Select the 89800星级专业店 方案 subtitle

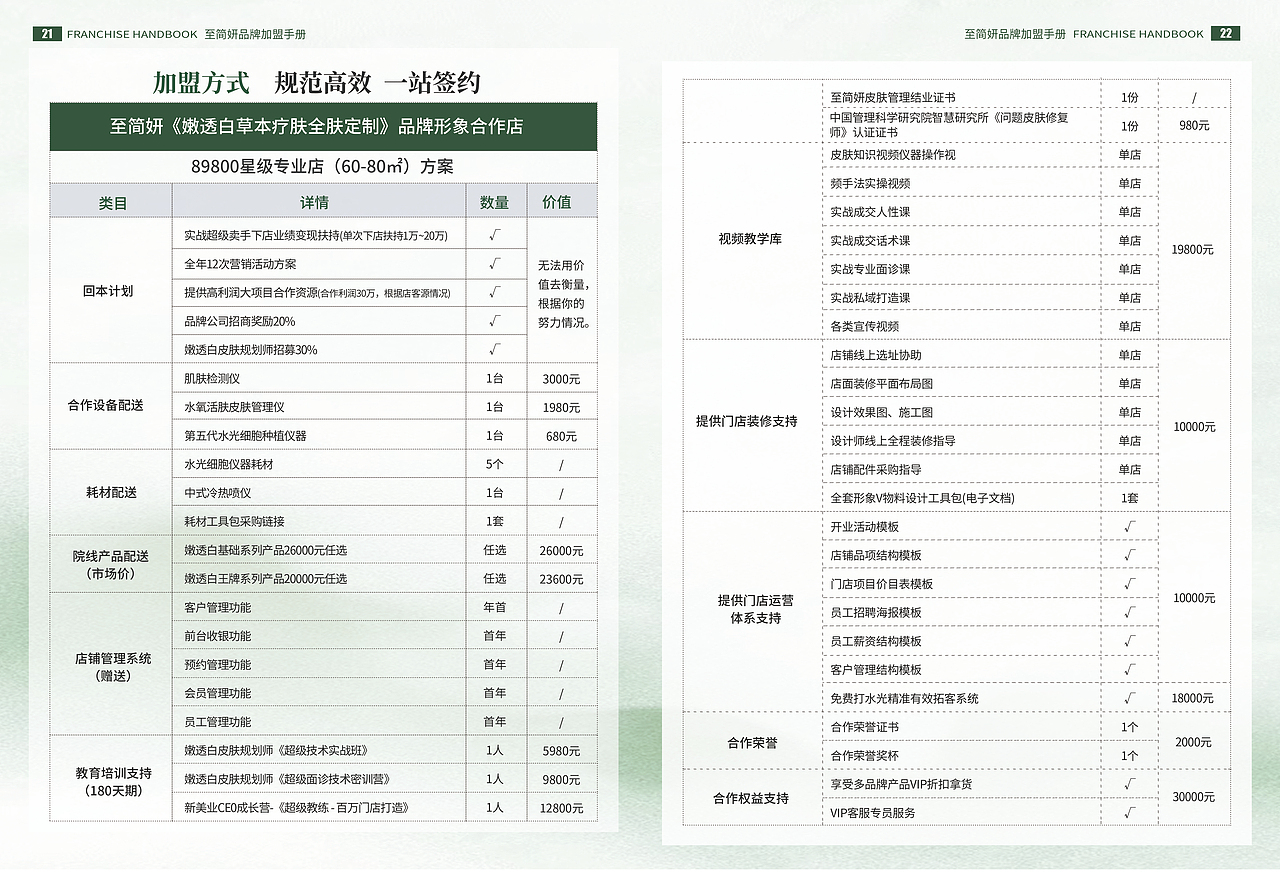pyautogui.click(x=323, y=167)
